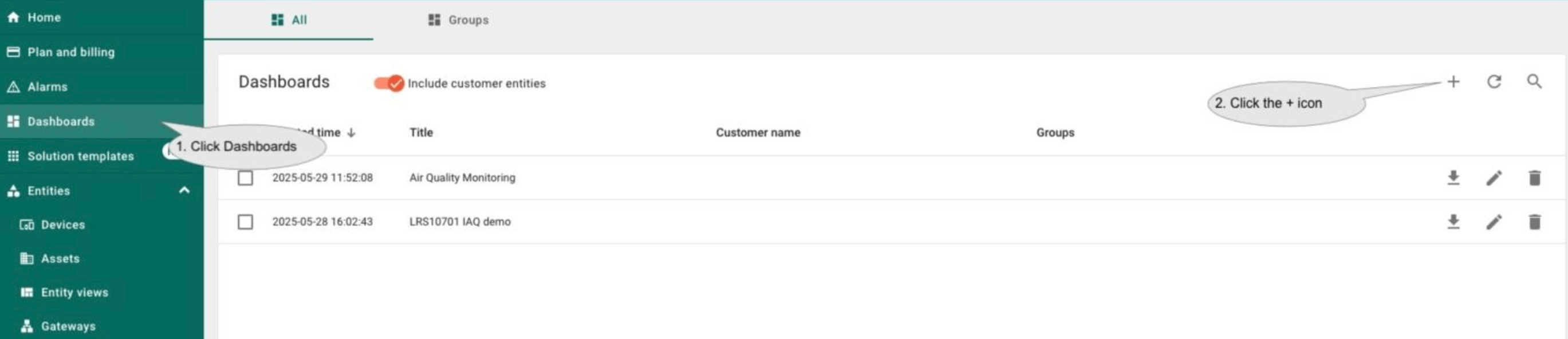
Task: Sort by created time arrow
Action: pos(351,133)
